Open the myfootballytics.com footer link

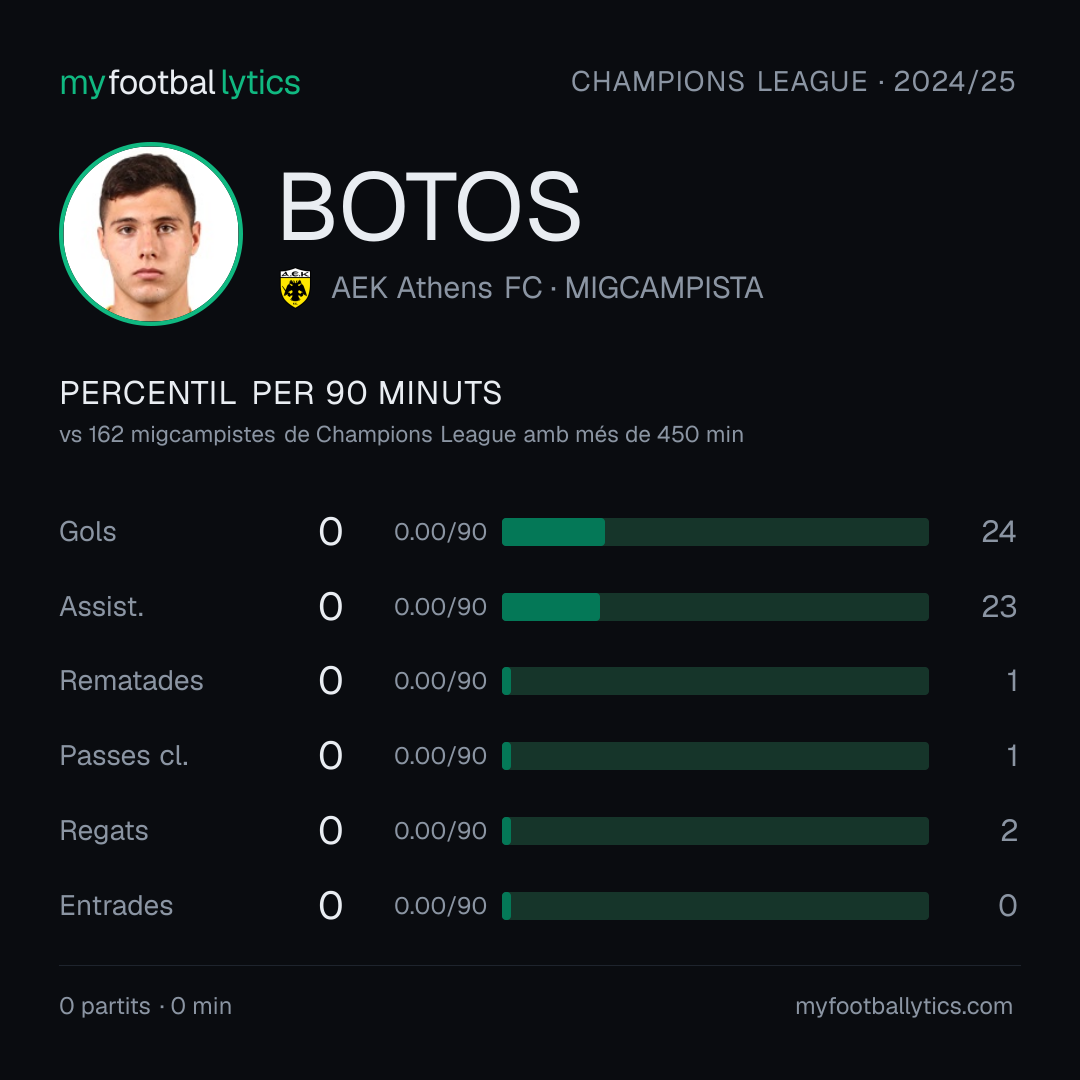pos(904,1006)
